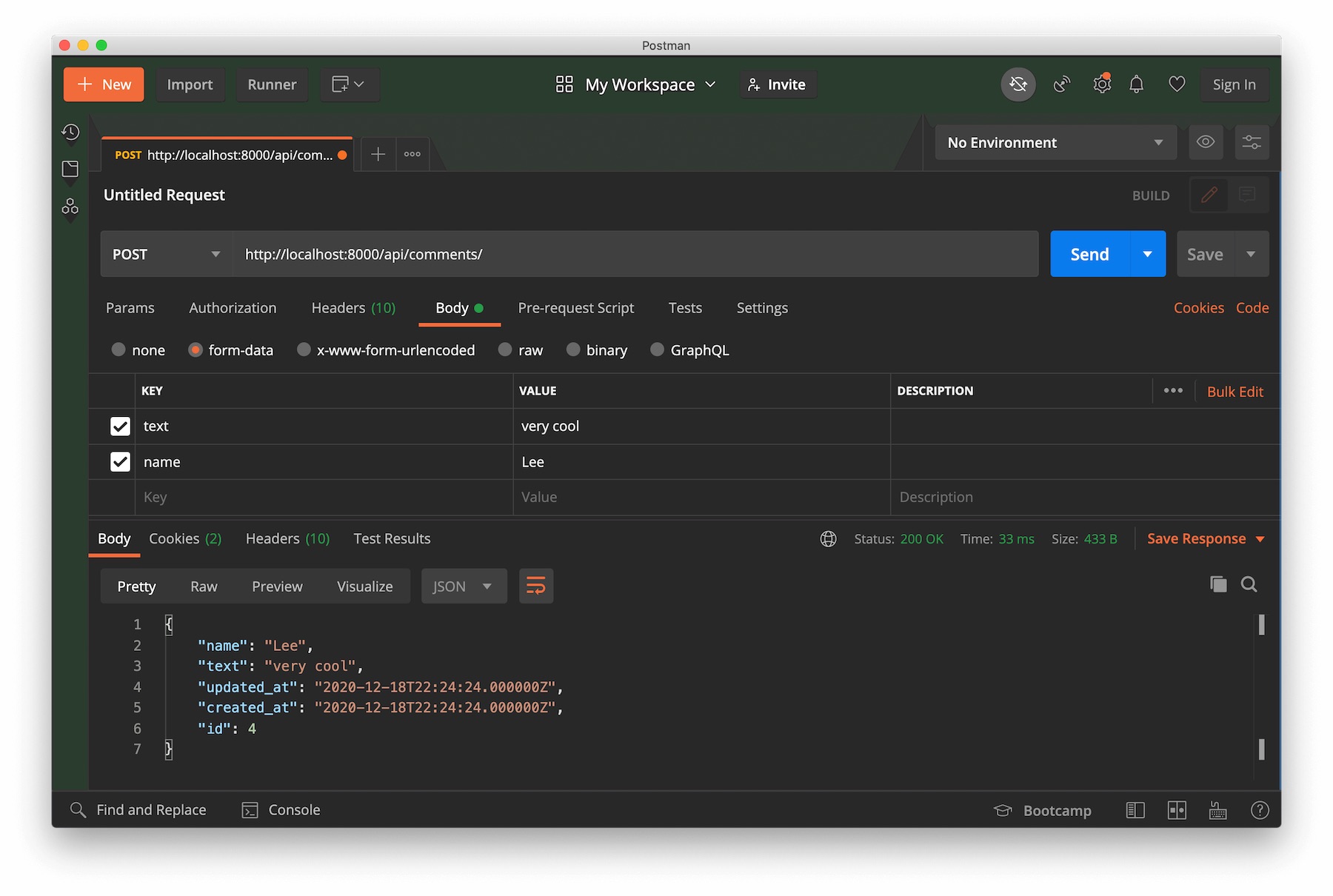
Task: Open the Console
Action: pos(281,810)
